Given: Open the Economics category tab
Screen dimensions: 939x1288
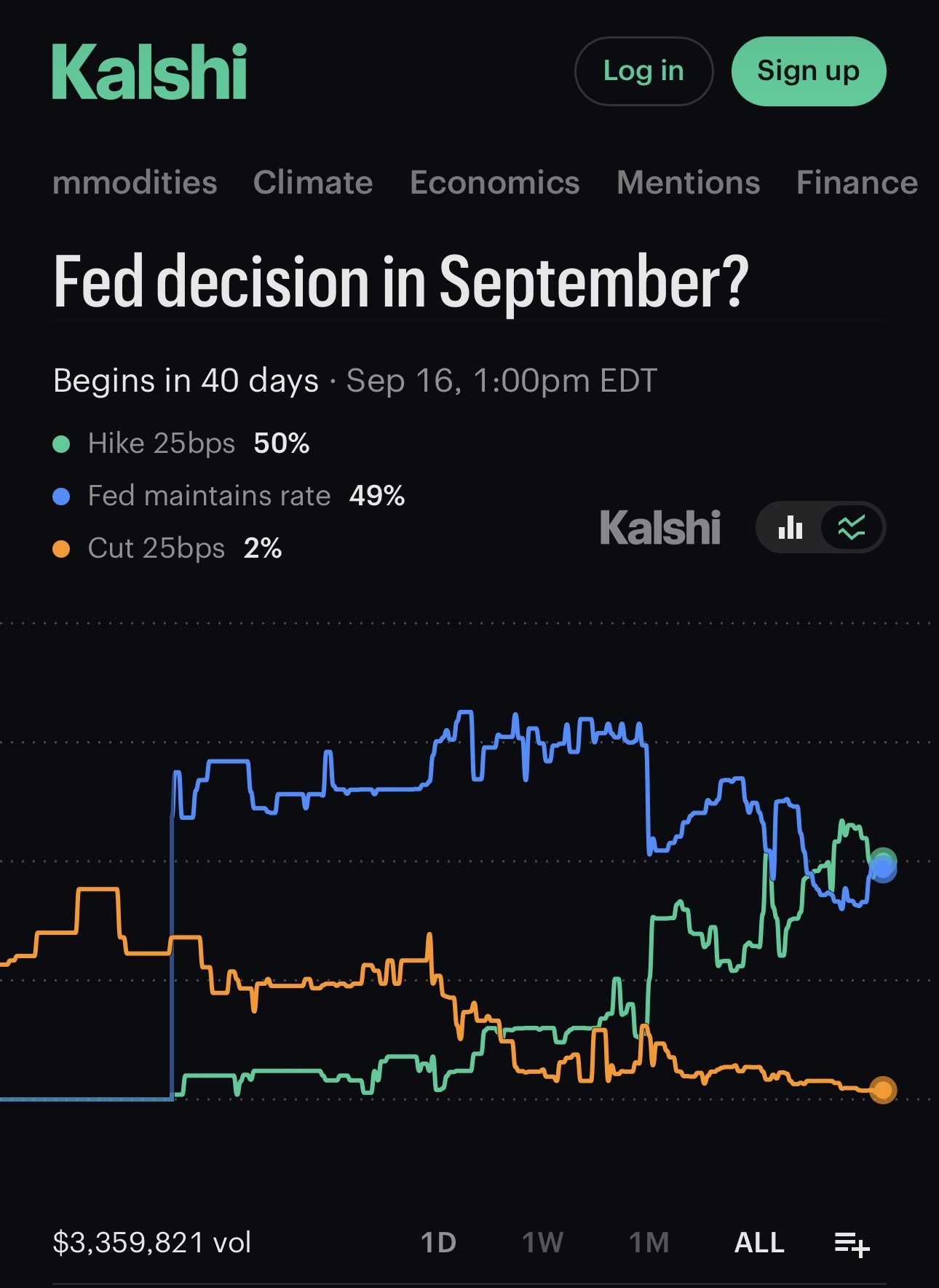Looking at the screenshot, I should point(495,183).
